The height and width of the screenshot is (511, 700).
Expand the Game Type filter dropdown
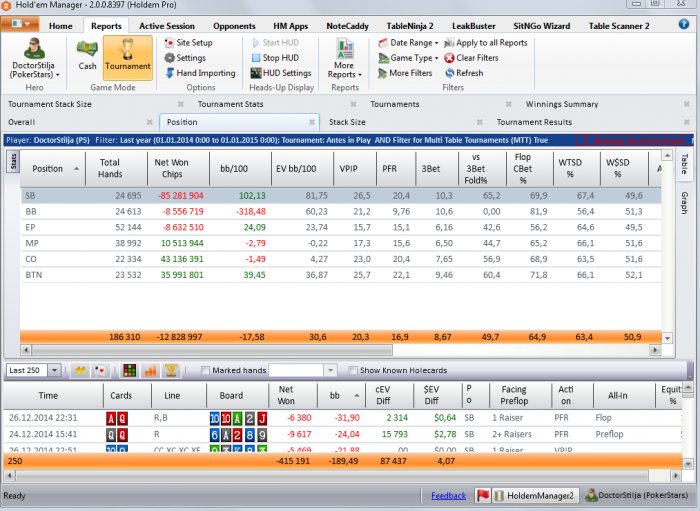(405, 58)
